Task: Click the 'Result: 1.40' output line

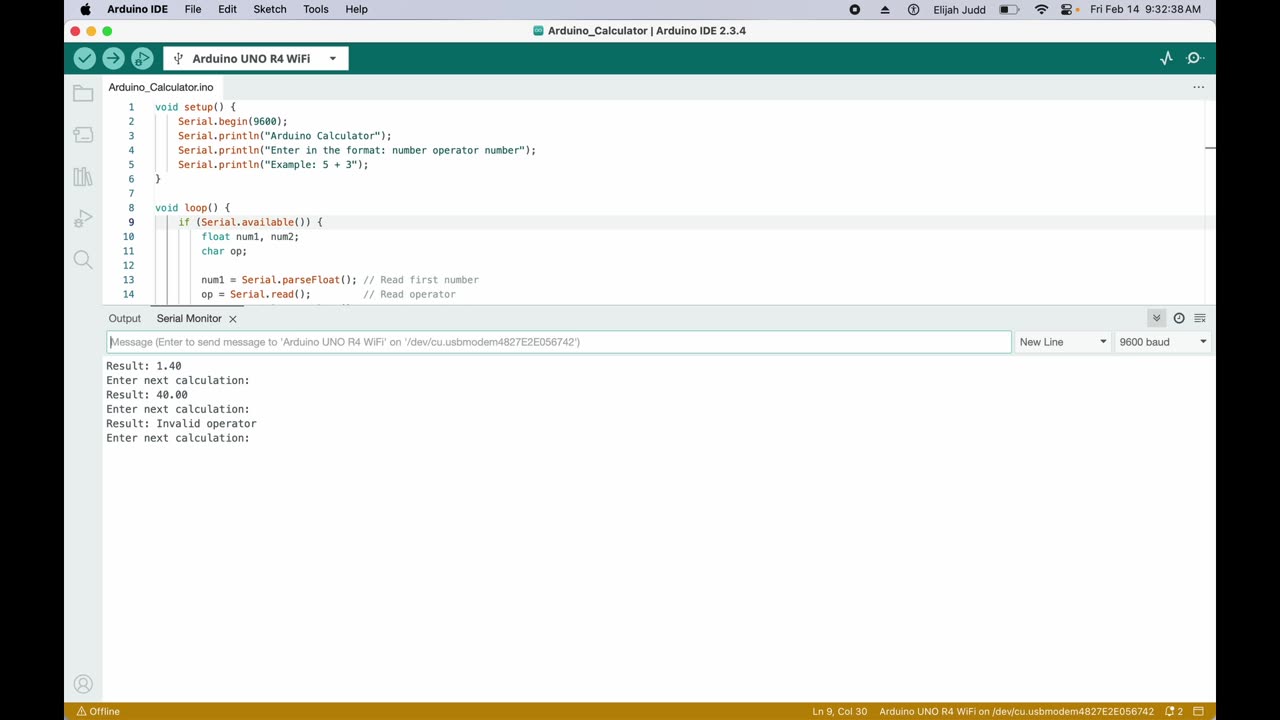Action: tap(144, 366)
